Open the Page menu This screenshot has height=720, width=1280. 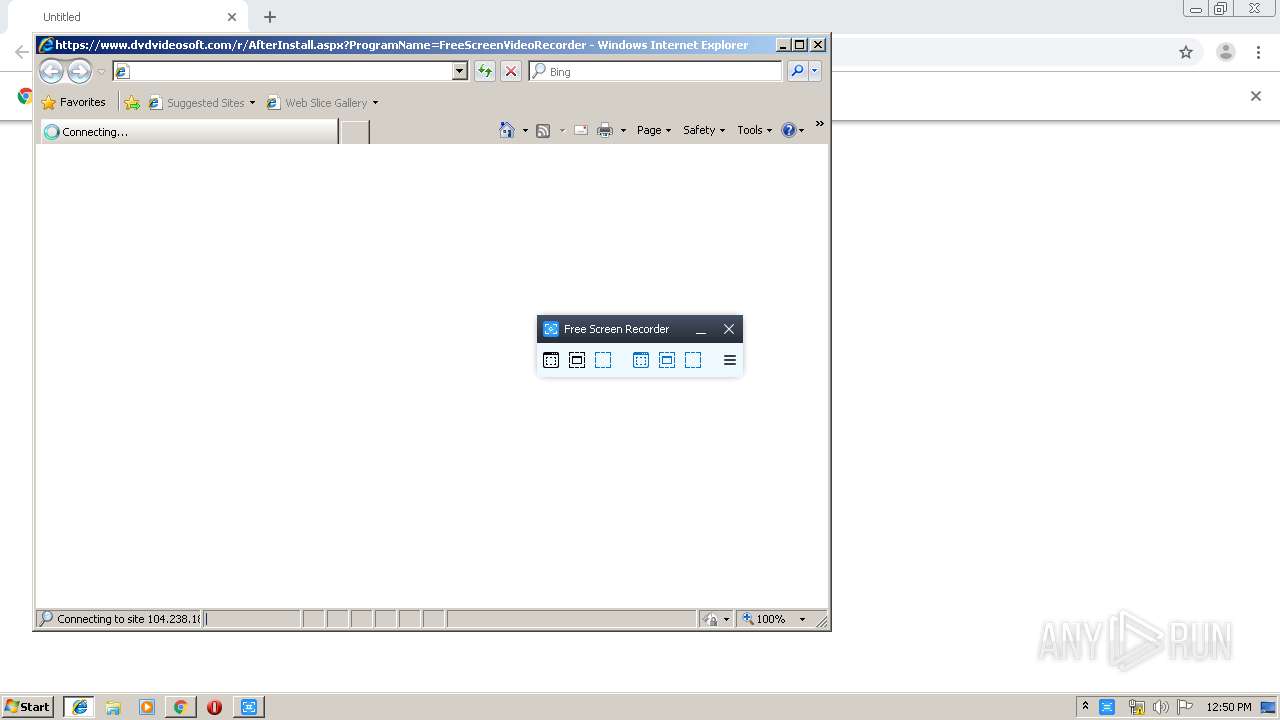(654, 130)
